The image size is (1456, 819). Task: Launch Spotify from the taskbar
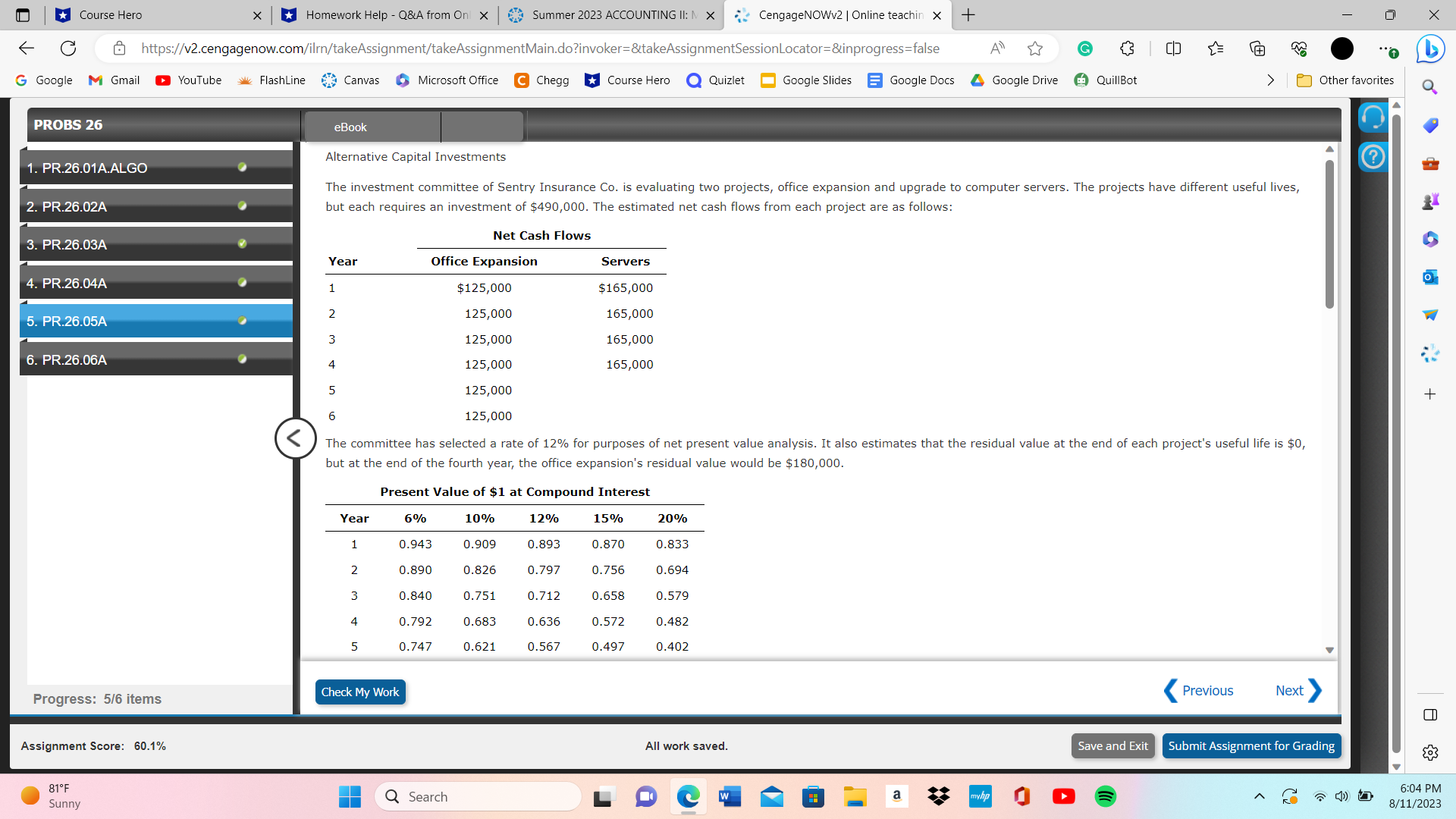[1105, 796]
